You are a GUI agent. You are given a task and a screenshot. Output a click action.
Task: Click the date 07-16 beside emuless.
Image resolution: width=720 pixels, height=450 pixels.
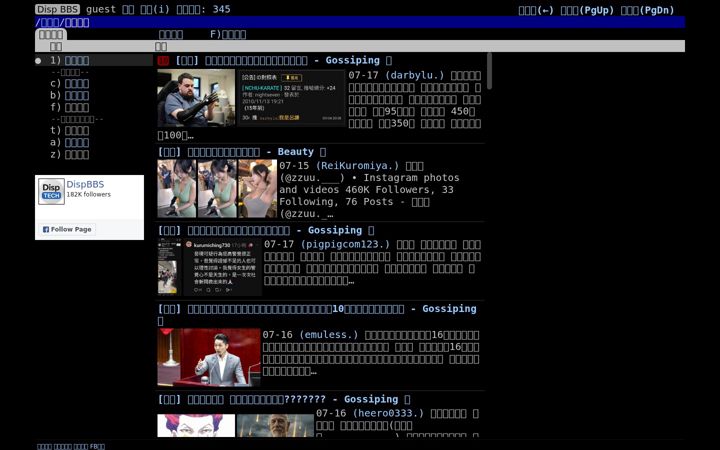[x=277, y=335]
